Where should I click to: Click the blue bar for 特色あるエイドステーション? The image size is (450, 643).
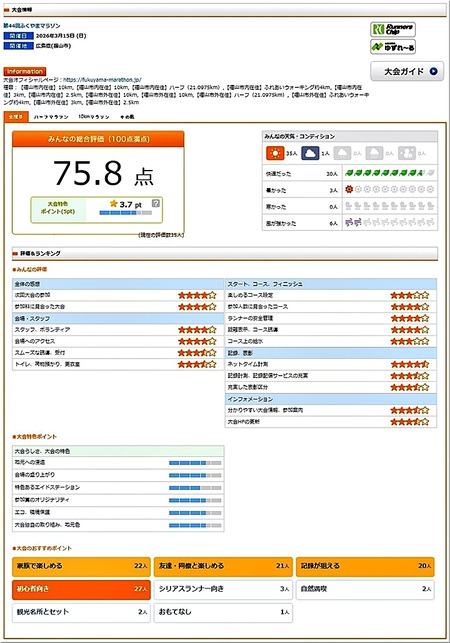pos(195,488)
